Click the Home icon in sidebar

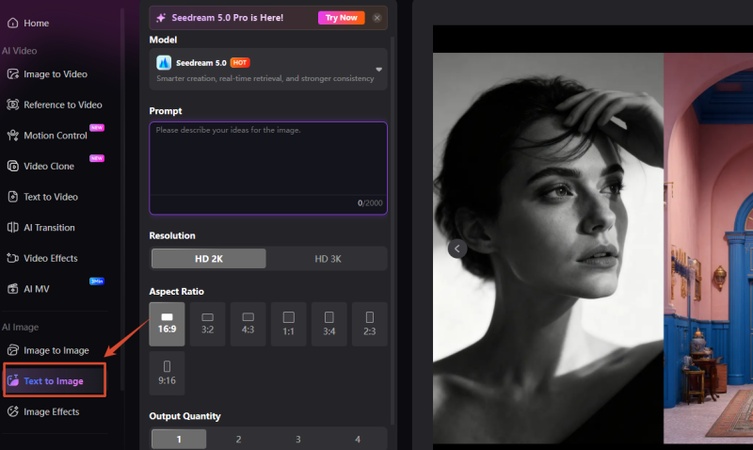[x=13, y=23]
